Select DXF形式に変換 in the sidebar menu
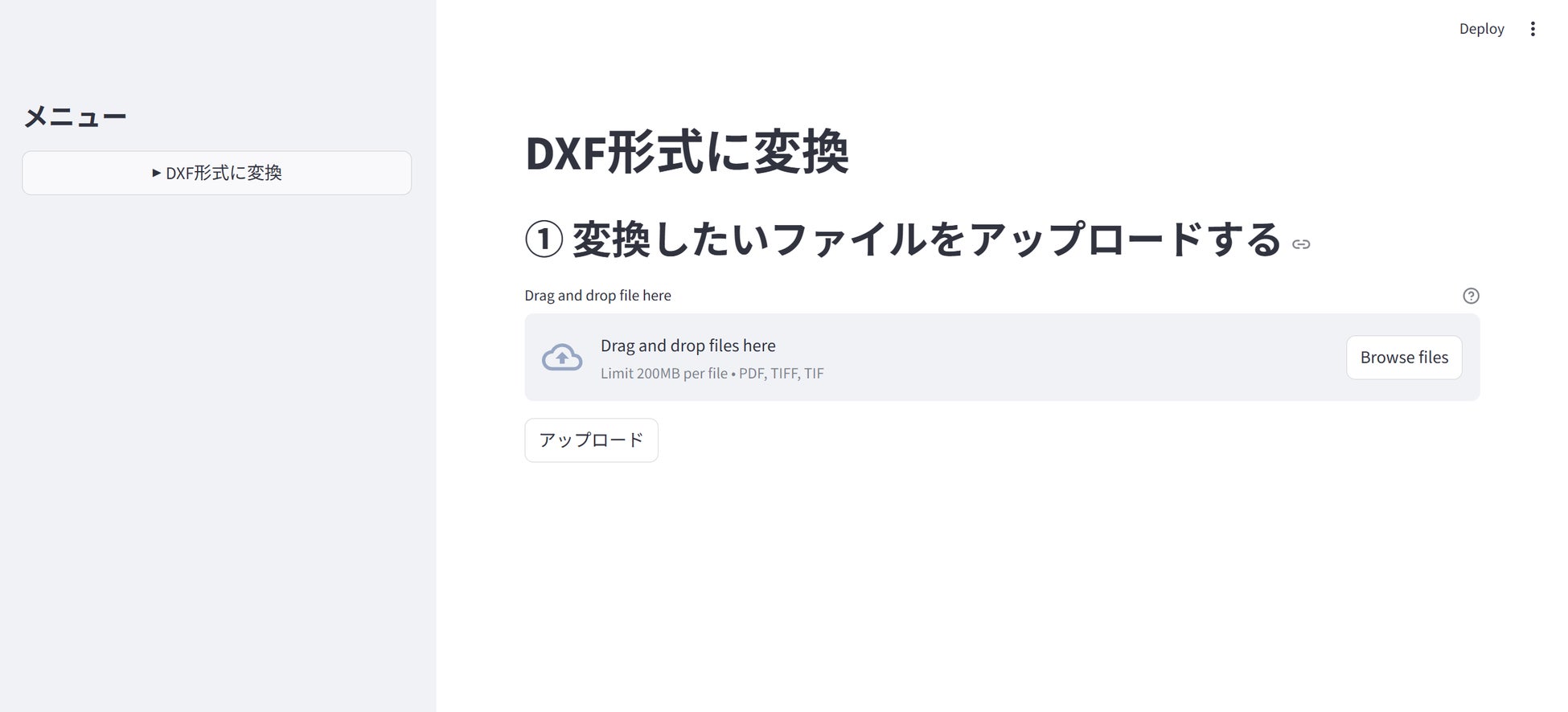Image resolution: width=1568 pixels, height=712 pixels. pyautogui.click(x=216, y=173)
